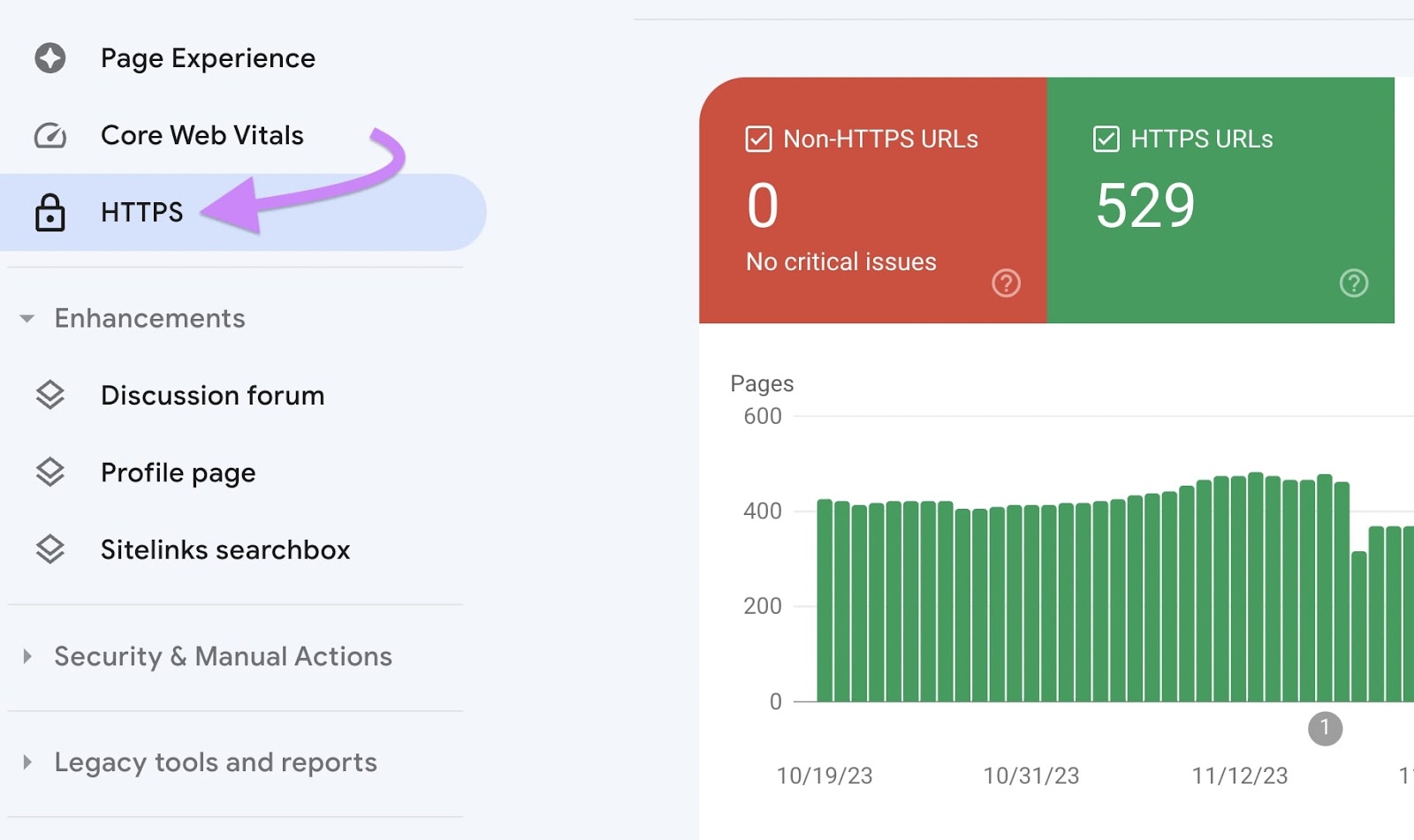Click the Discussion forum link

coord(213,395)
